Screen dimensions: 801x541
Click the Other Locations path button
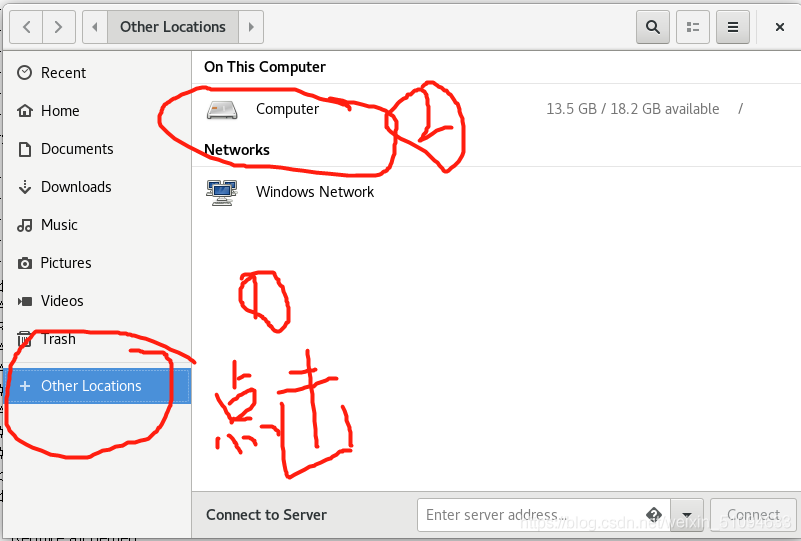tap(173, 27)
